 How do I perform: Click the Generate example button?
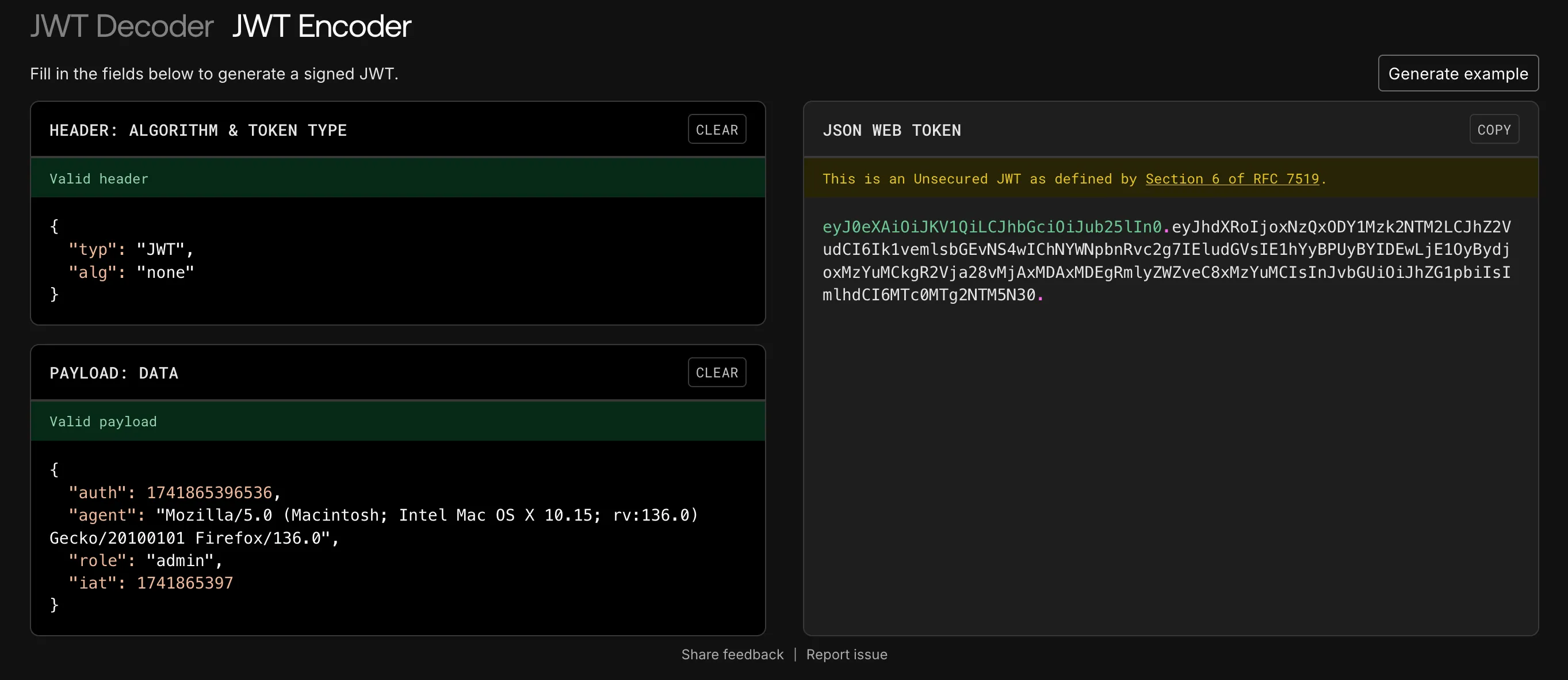[x=1458, y=73]
